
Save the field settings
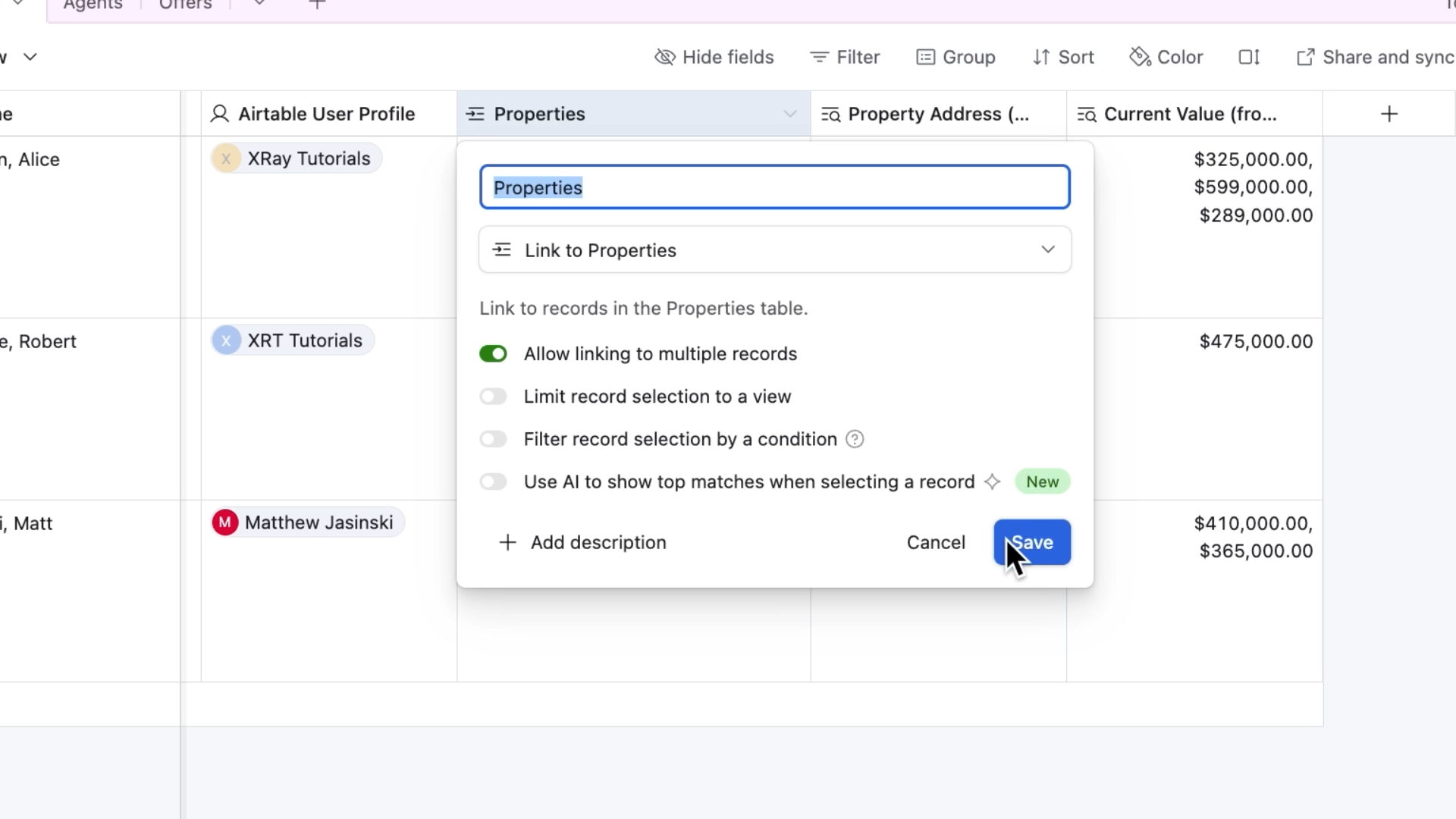click(1032, 543)
